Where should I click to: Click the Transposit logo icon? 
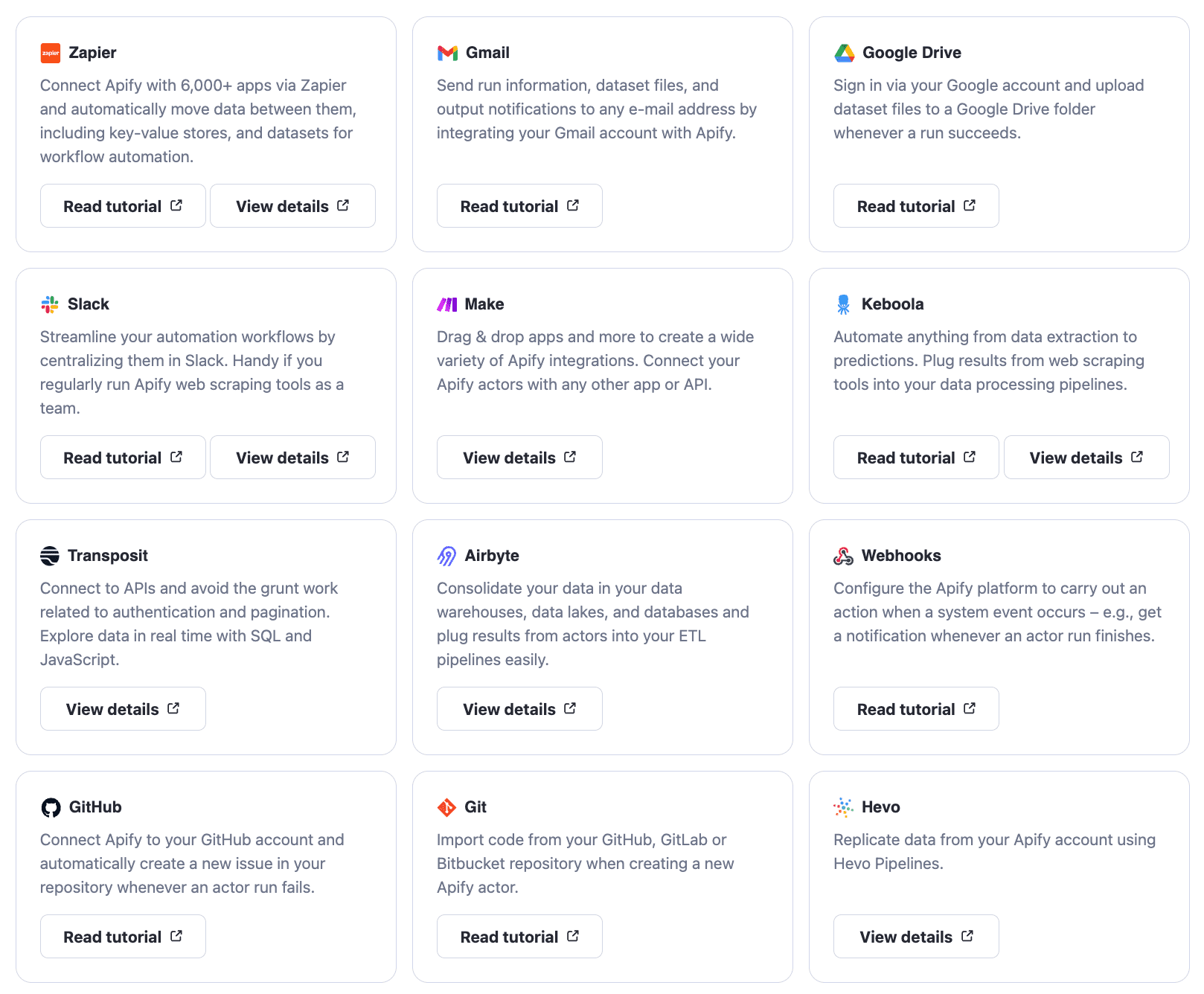49,555
